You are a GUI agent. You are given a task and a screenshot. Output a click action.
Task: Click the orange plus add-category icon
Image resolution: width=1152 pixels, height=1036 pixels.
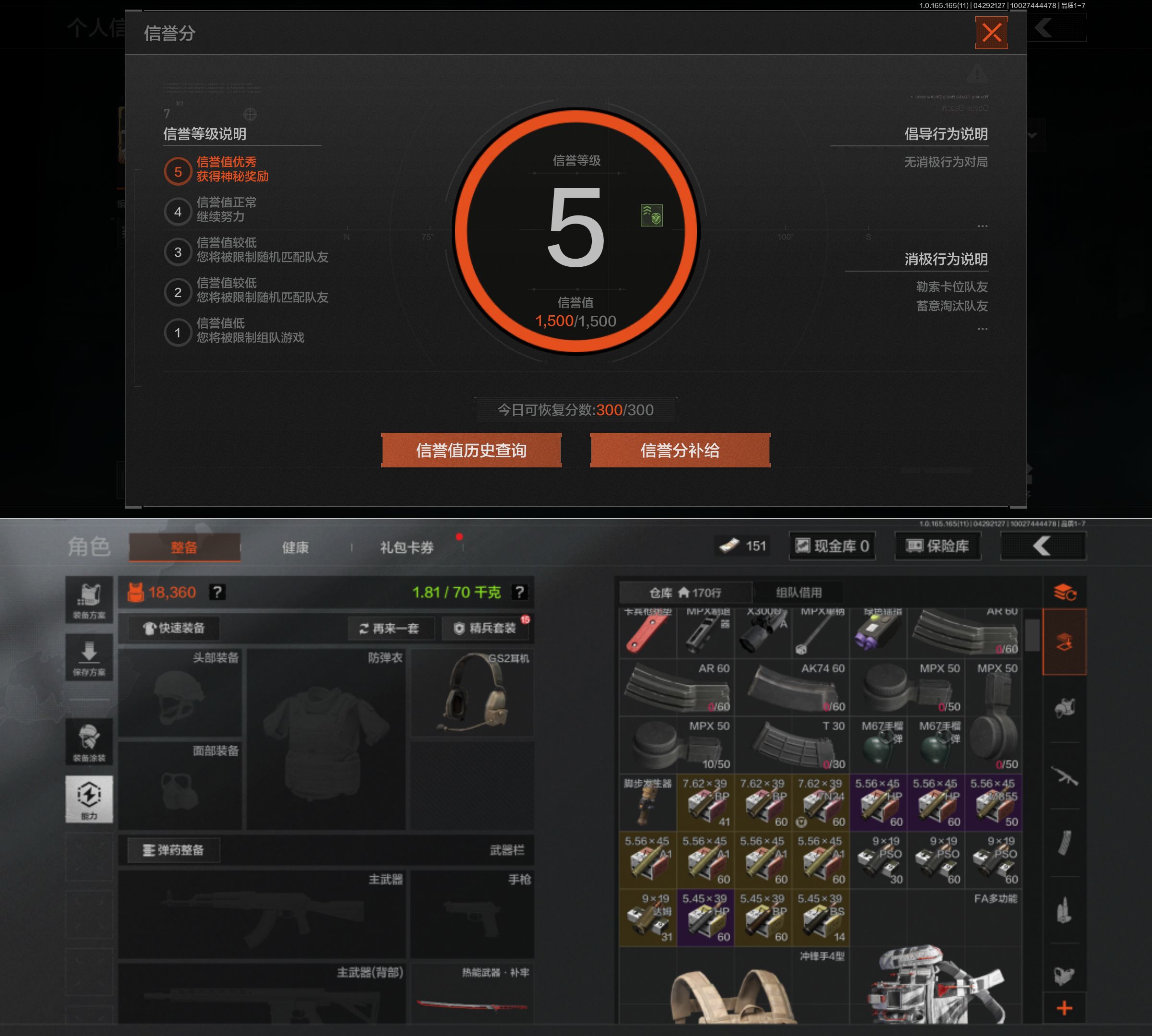[x=1064, y=1008]
